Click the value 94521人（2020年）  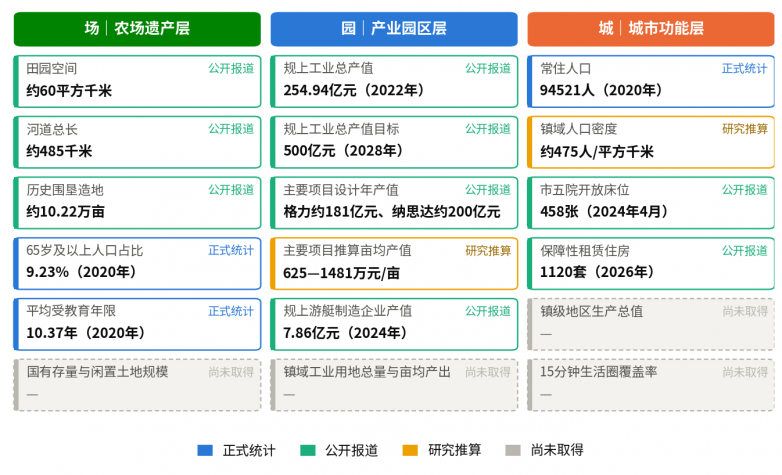click(603, 91)
